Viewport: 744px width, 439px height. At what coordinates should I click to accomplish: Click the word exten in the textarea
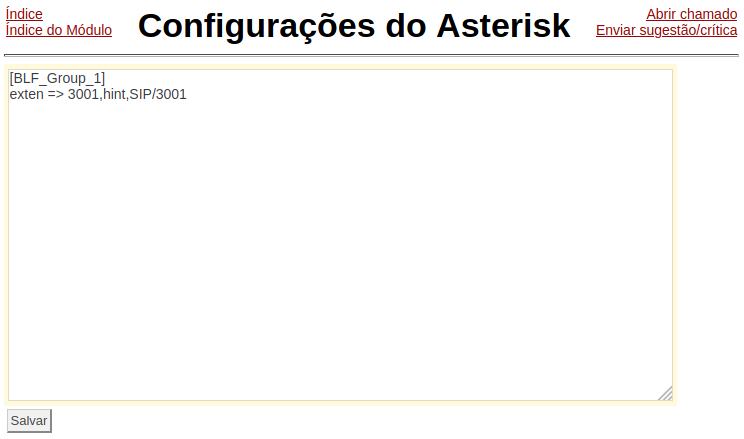pos(27,94)
